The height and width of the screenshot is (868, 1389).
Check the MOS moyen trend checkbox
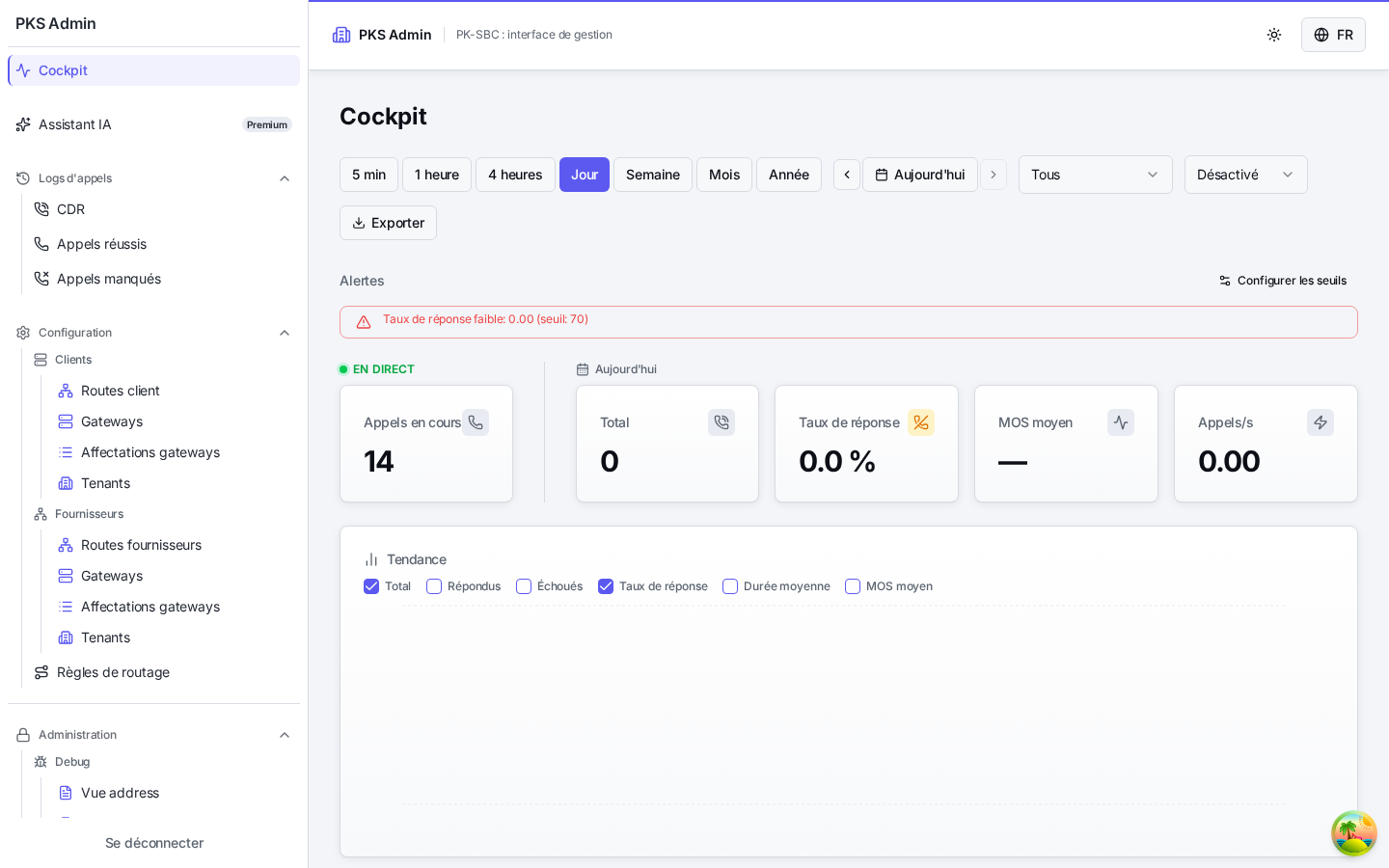click(853, 586)
